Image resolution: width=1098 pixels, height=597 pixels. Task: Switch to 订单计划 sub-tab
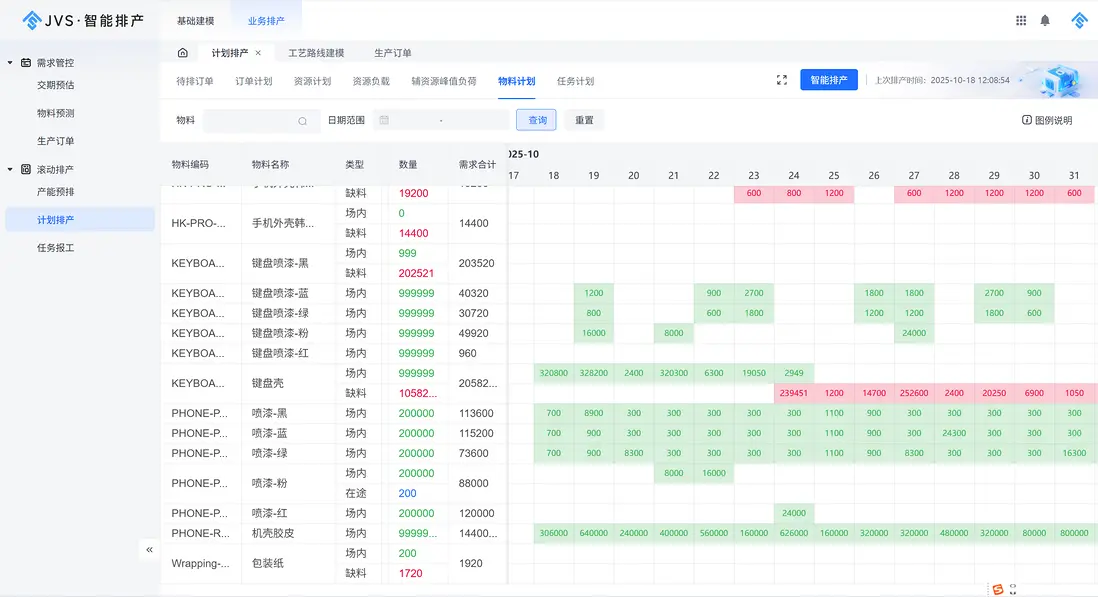click(253, 81)
